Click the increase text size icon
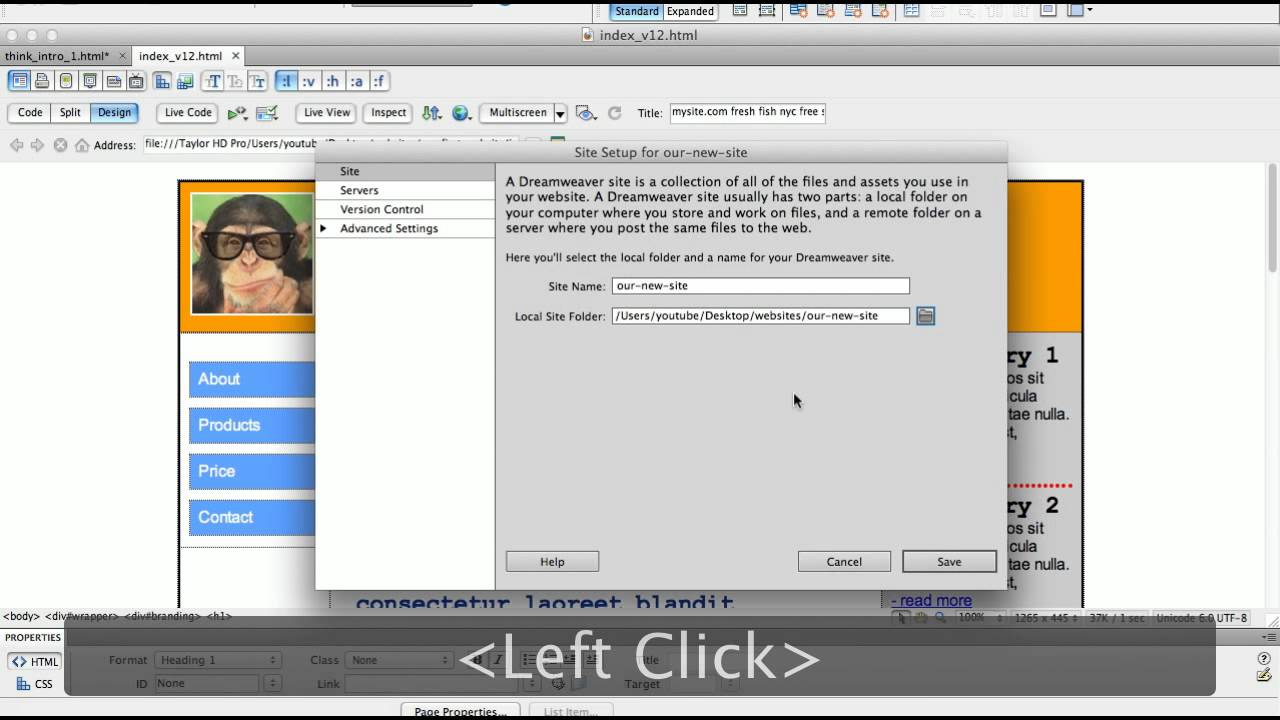Viewport: 1280px width, 720px height. pos(213,81)
